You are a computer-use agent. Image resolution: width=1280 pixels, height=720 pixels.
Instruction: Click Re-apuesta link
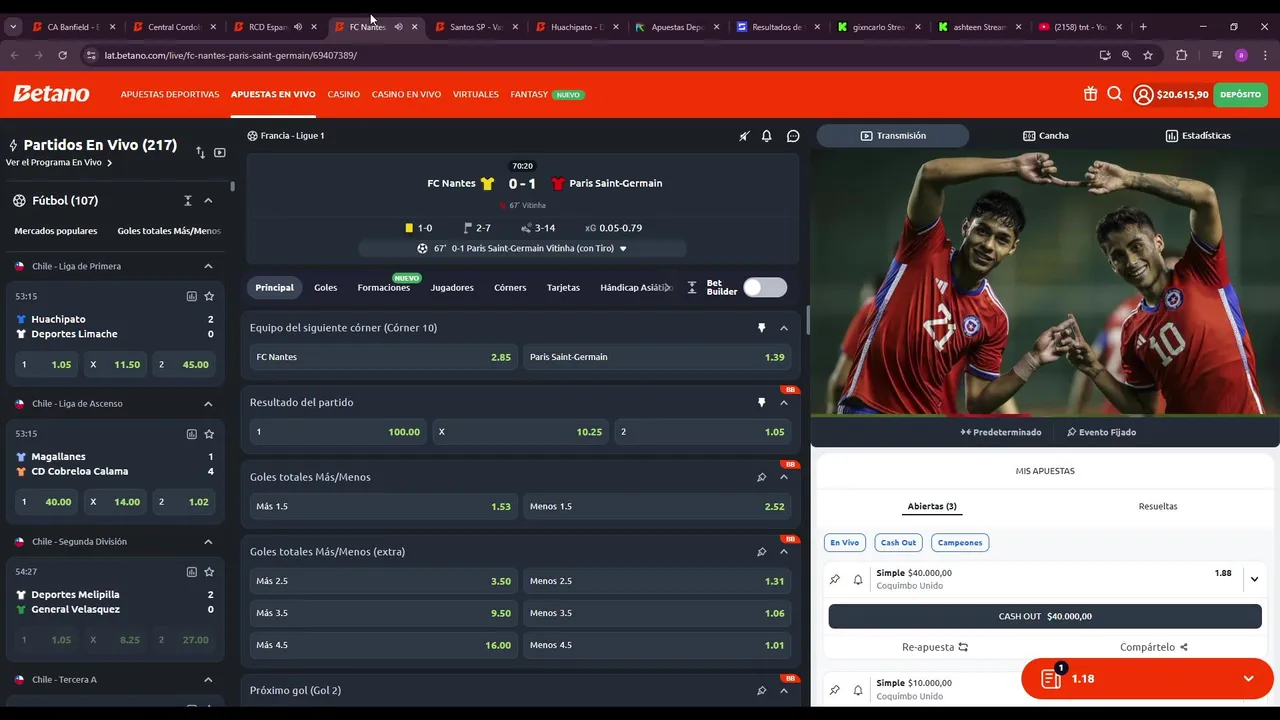point(935,647)
